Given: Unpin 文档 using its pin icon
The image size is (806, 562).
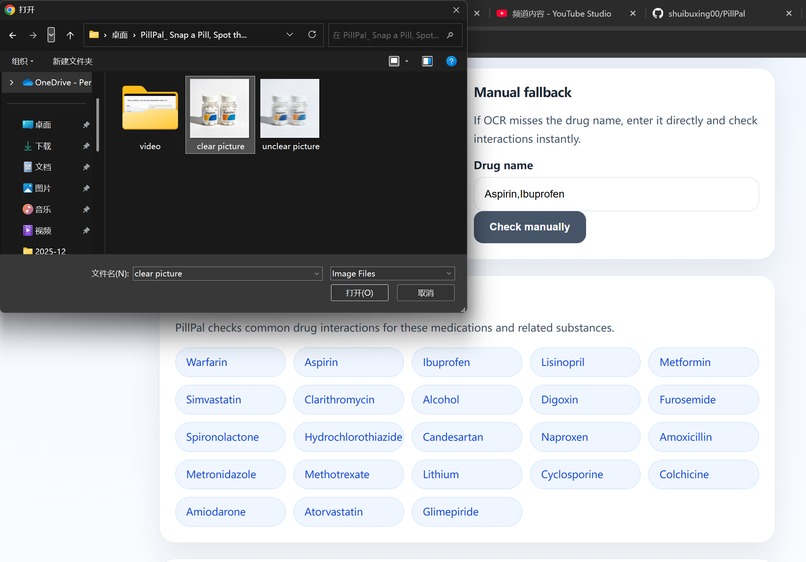Looking at the screenshot, I should click(86, 167).
